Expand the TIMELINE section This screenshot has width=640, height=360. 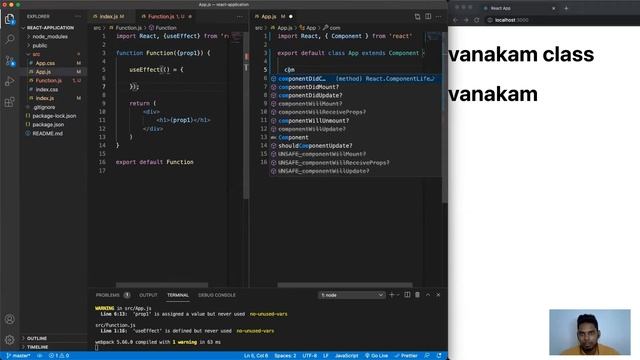(53, 347)
